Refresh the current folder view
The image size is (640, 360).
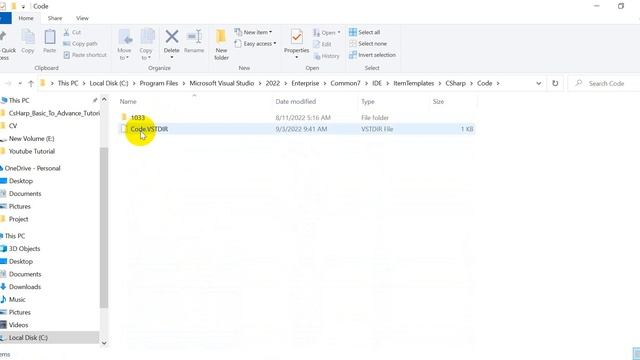(555, 83)
